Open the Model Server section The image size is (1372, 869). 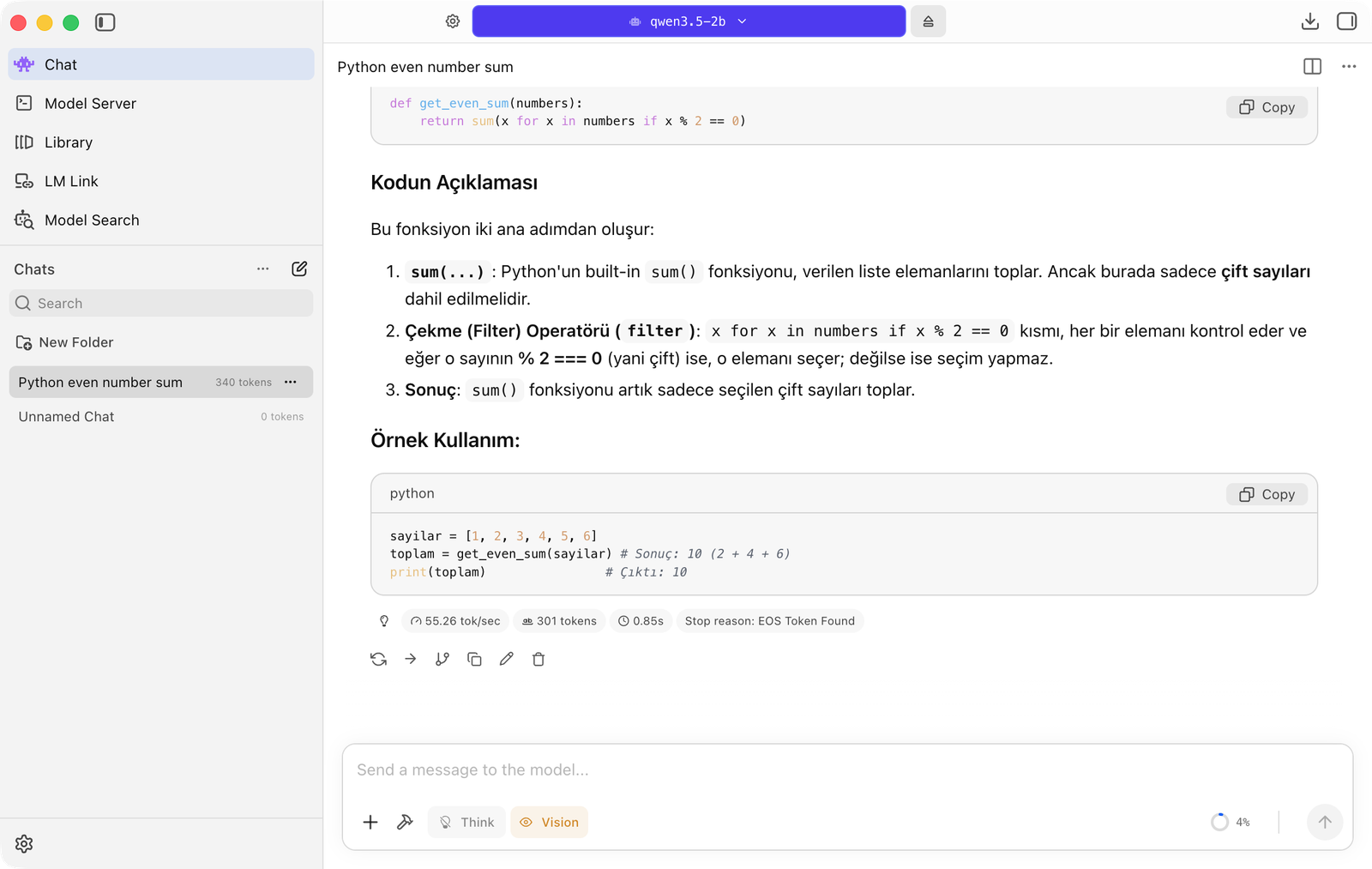coord(161,103)
